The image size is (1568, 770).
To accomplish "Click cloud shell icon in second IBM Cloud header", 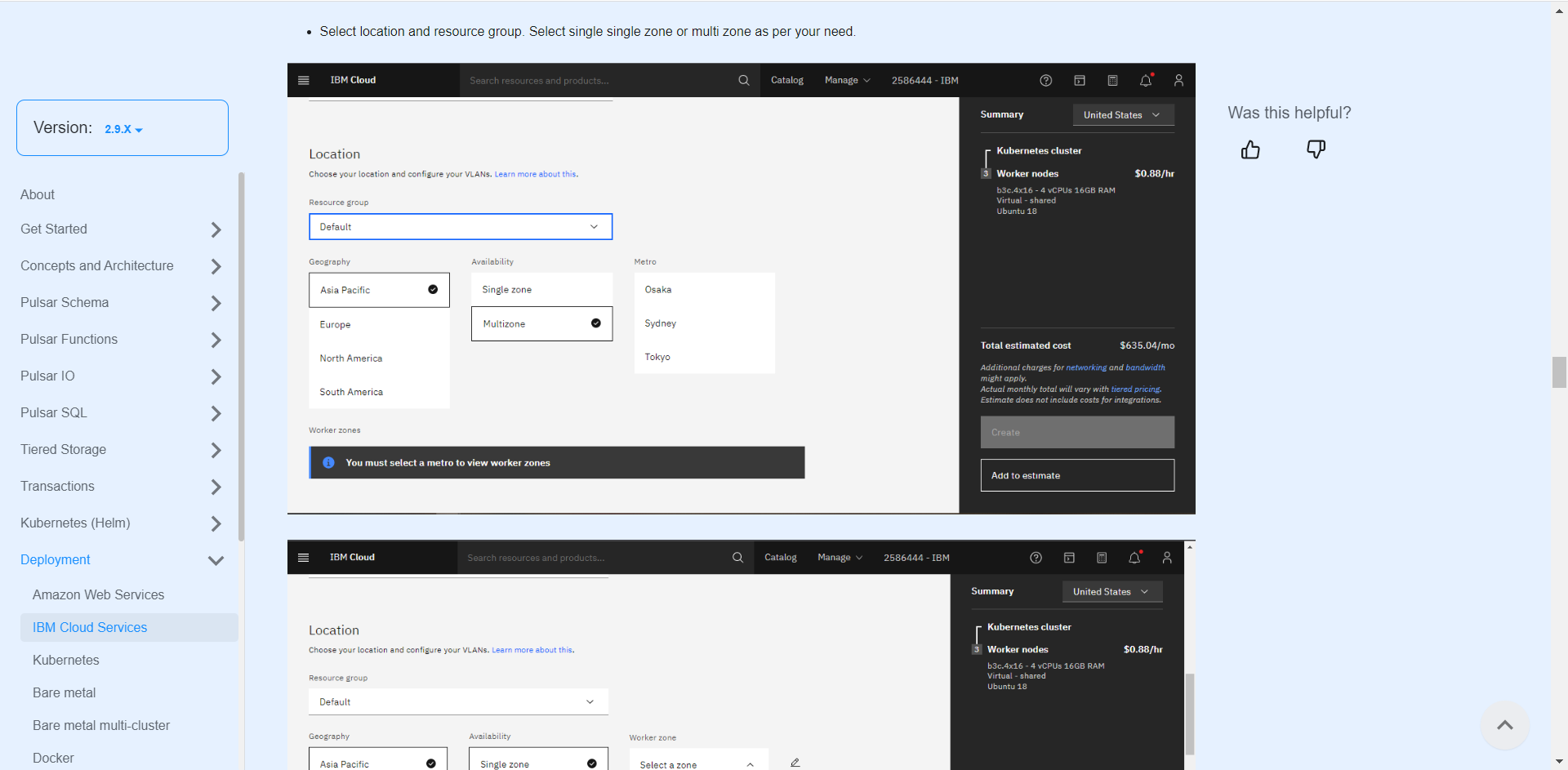I will [x=1069, y=557].
